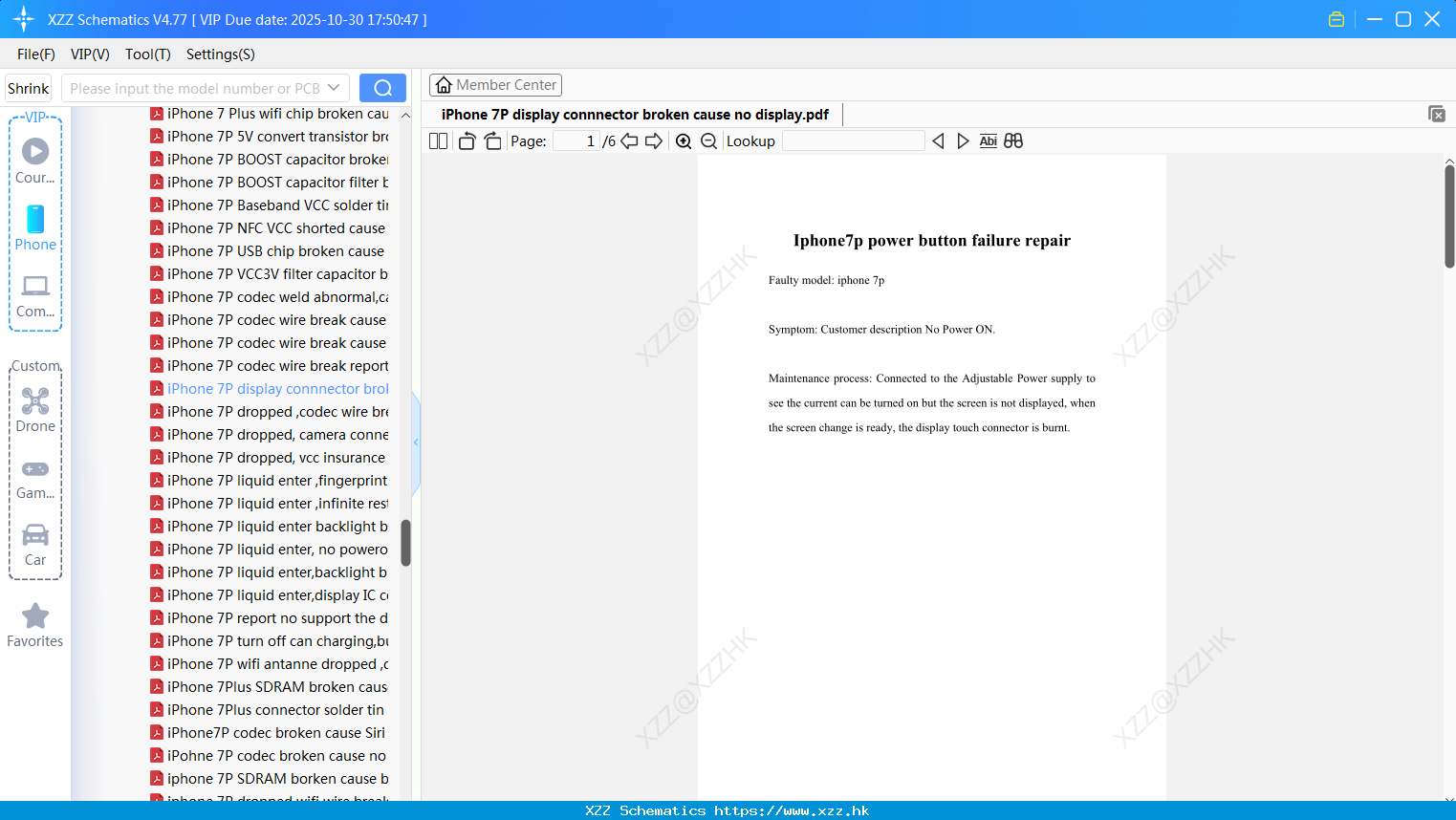Open 'iPhone 7P USB chip broken' file
Viewport: 1456px width, 820px height.
pos(268,251)
